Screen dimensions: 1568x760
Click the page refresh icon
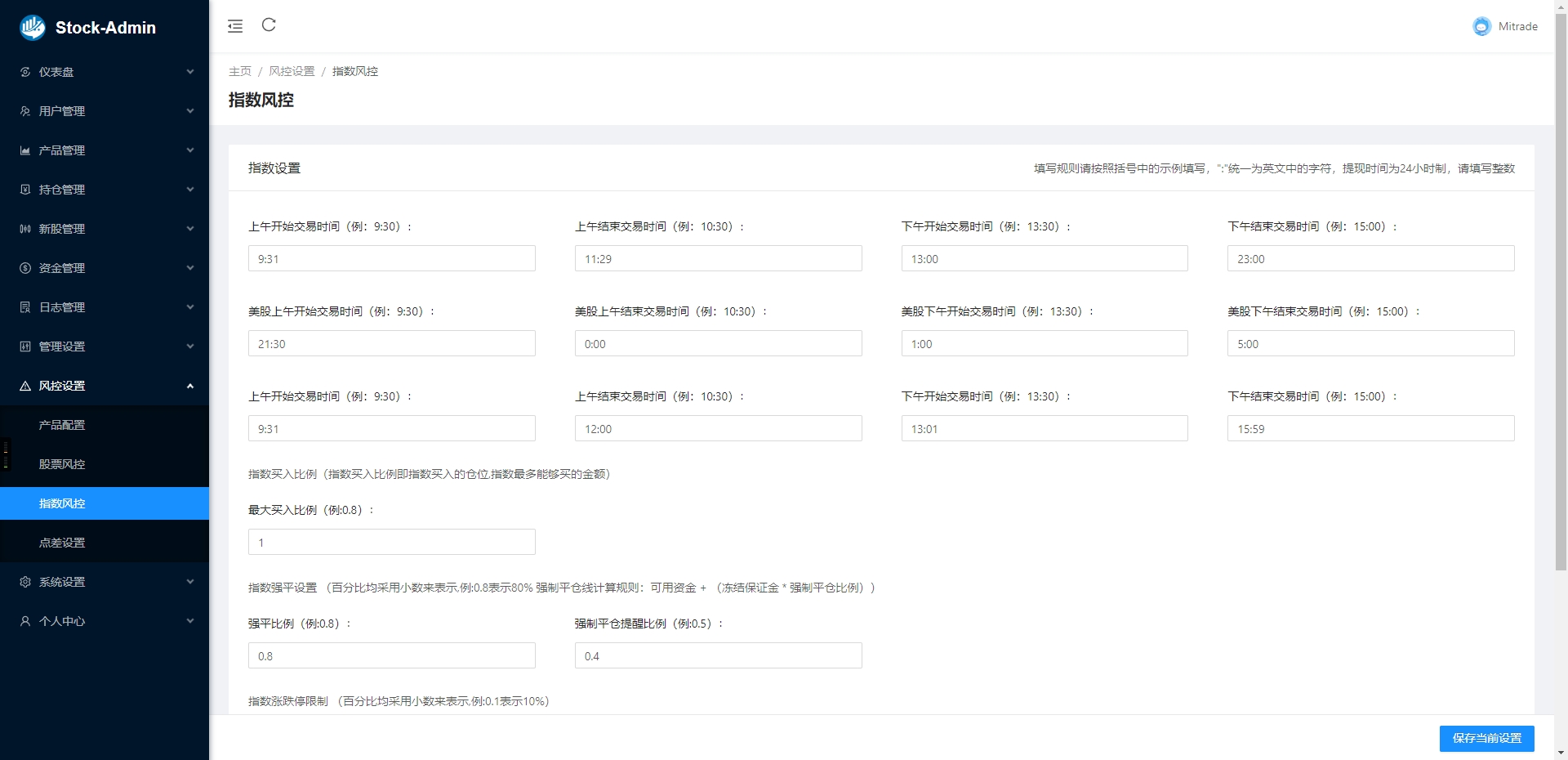click(269, 25)
